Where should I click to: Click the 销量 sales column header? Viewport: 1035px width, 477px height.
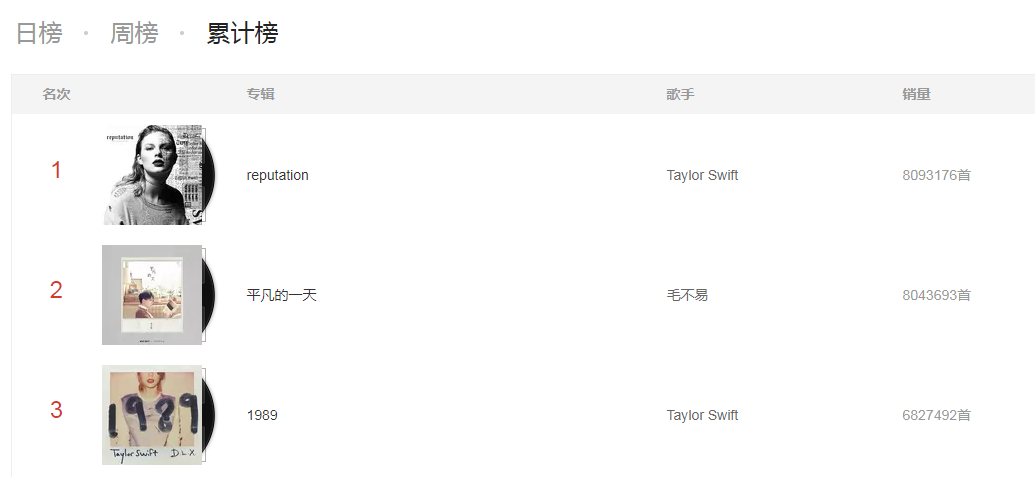click(x=916, y=94)
